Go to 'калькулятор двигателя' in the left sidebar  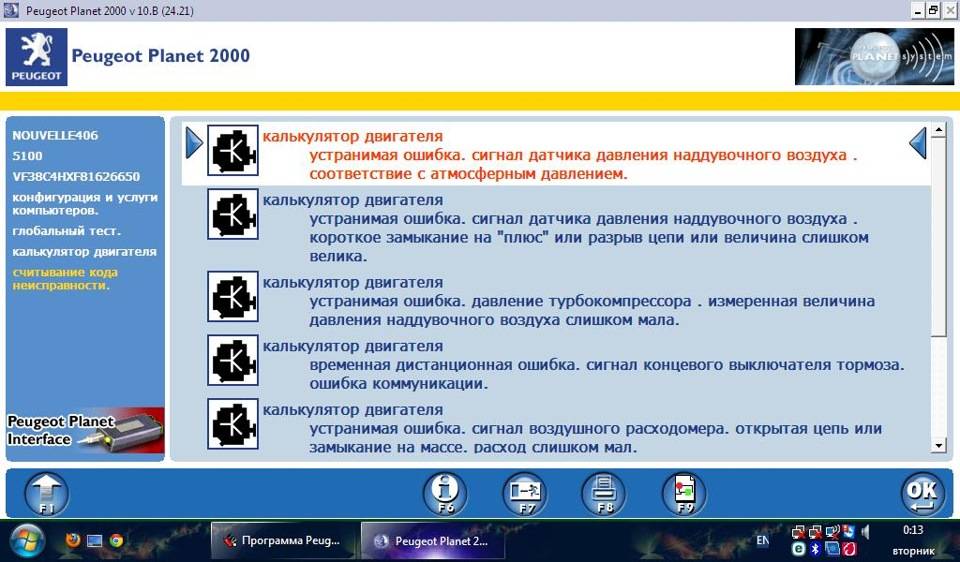tap(84, 252)
